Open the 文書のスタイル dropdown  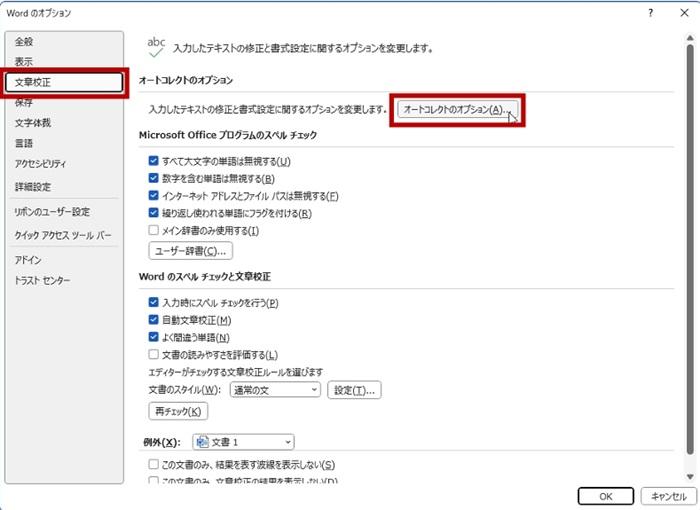point(274,390)
